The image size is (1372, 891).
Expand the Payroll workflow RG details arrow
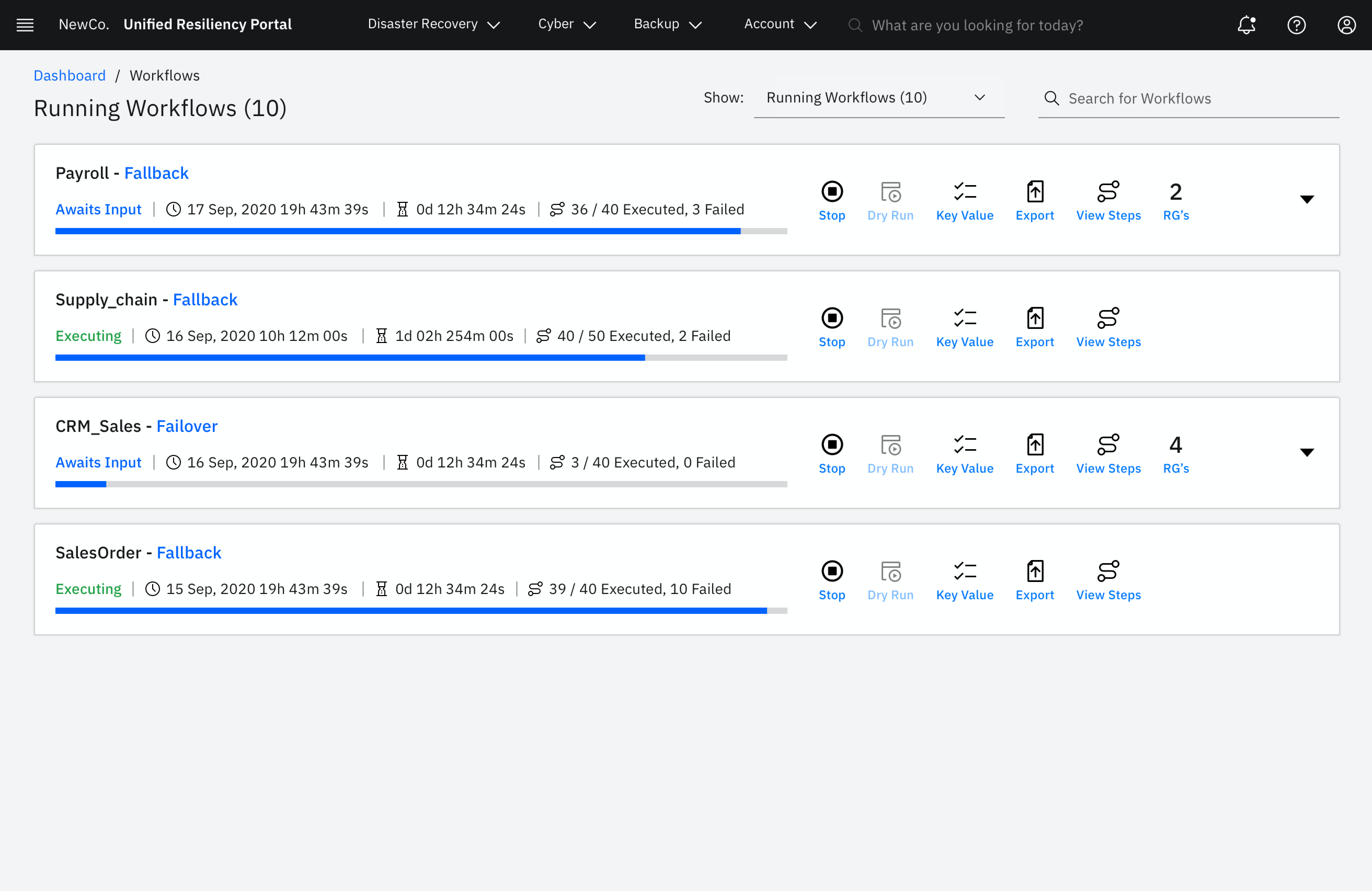click(1307, 199)
